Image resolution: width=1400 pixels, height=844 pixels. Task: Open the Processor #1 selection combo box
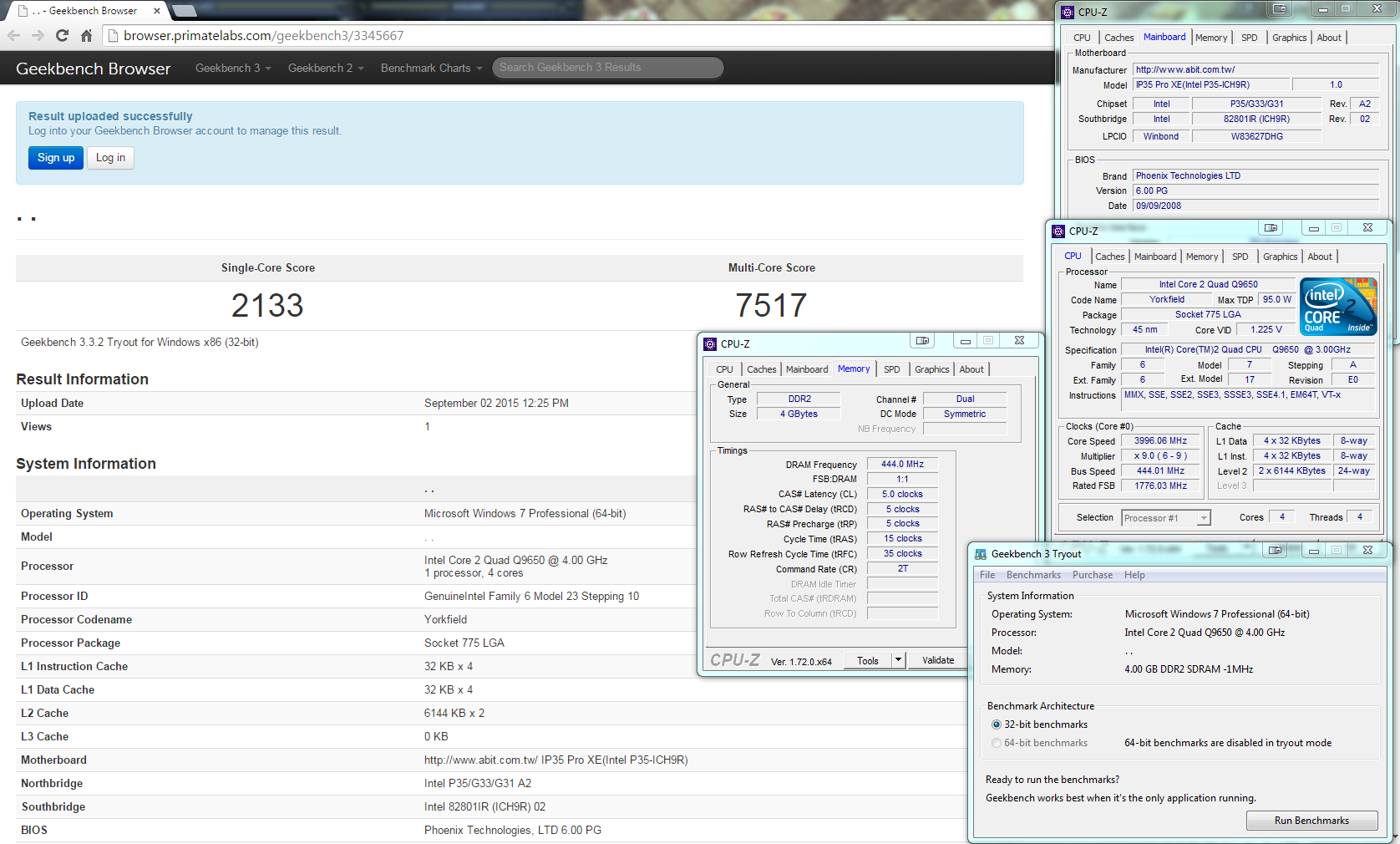[x=1166, y=518]
